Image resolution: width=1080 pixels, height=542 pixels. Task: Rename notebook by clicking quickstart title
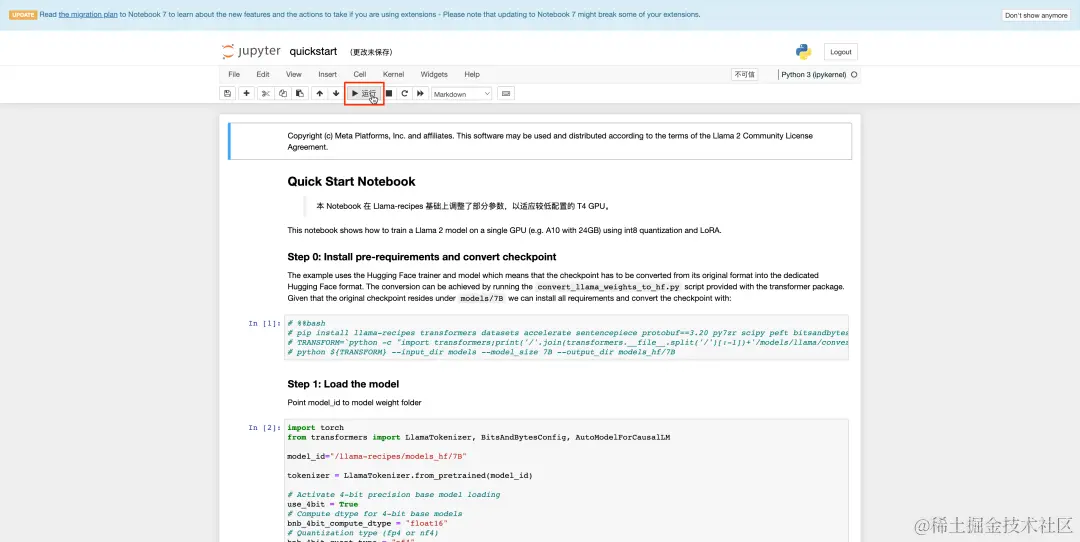313,52
